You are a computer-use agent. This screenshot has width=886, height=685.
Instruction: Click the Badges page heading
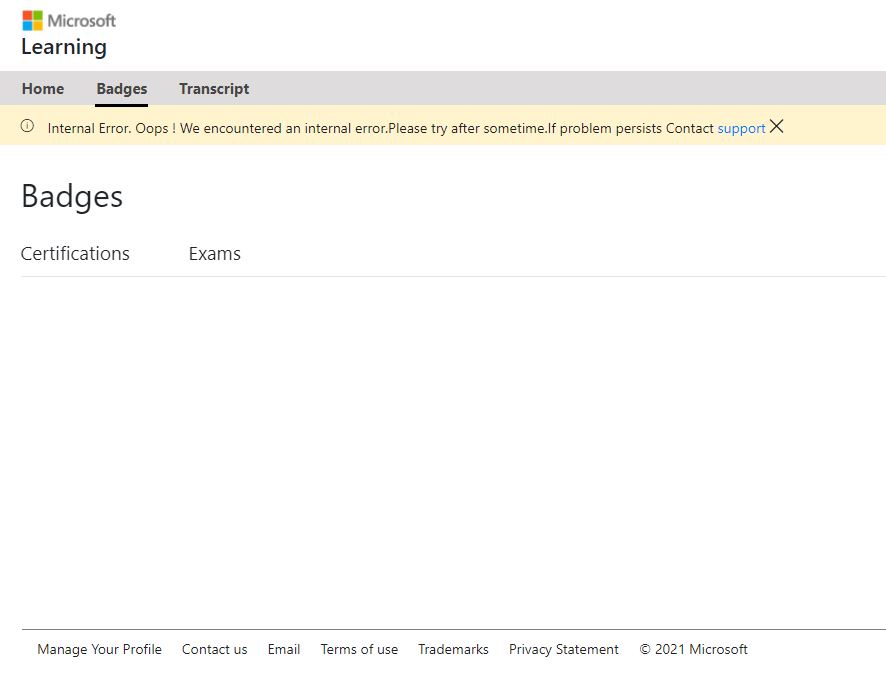pos(71,196)
